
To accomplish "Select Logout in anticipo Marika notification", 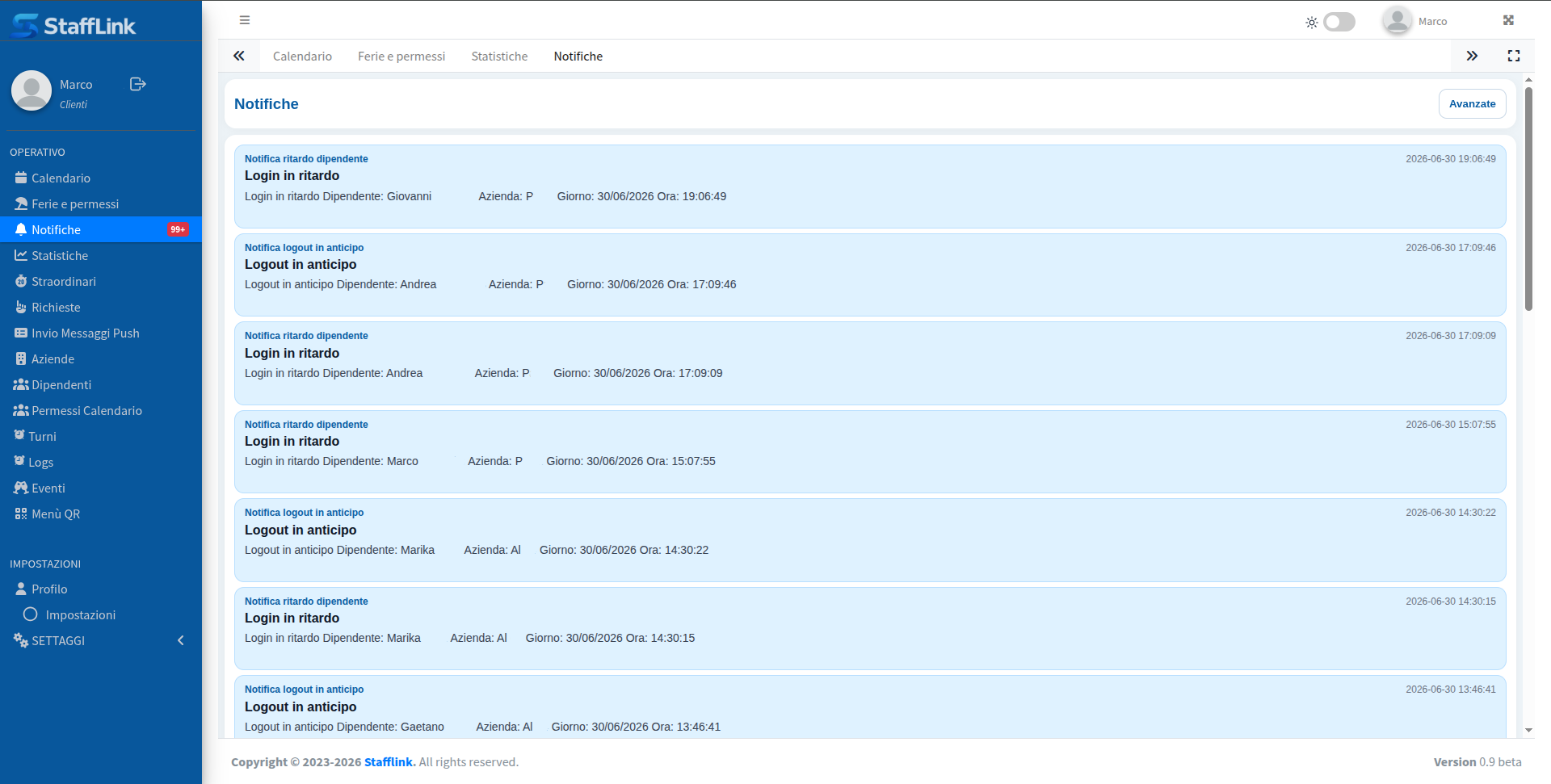I will click(870, 540).
